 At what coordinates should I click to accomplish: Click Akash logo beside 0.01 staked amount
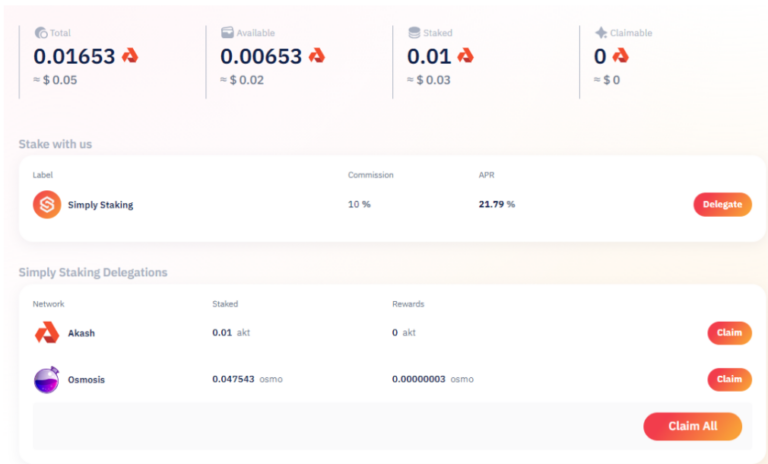pos(465,57)
